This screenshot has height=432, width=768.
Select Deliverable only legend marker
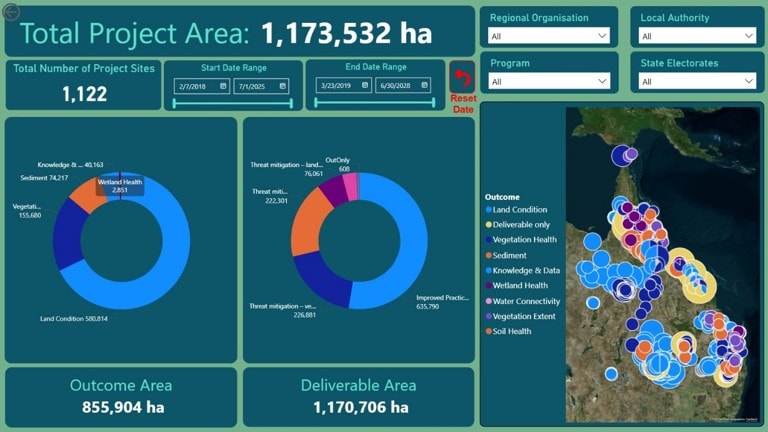(x=488, y=225)
